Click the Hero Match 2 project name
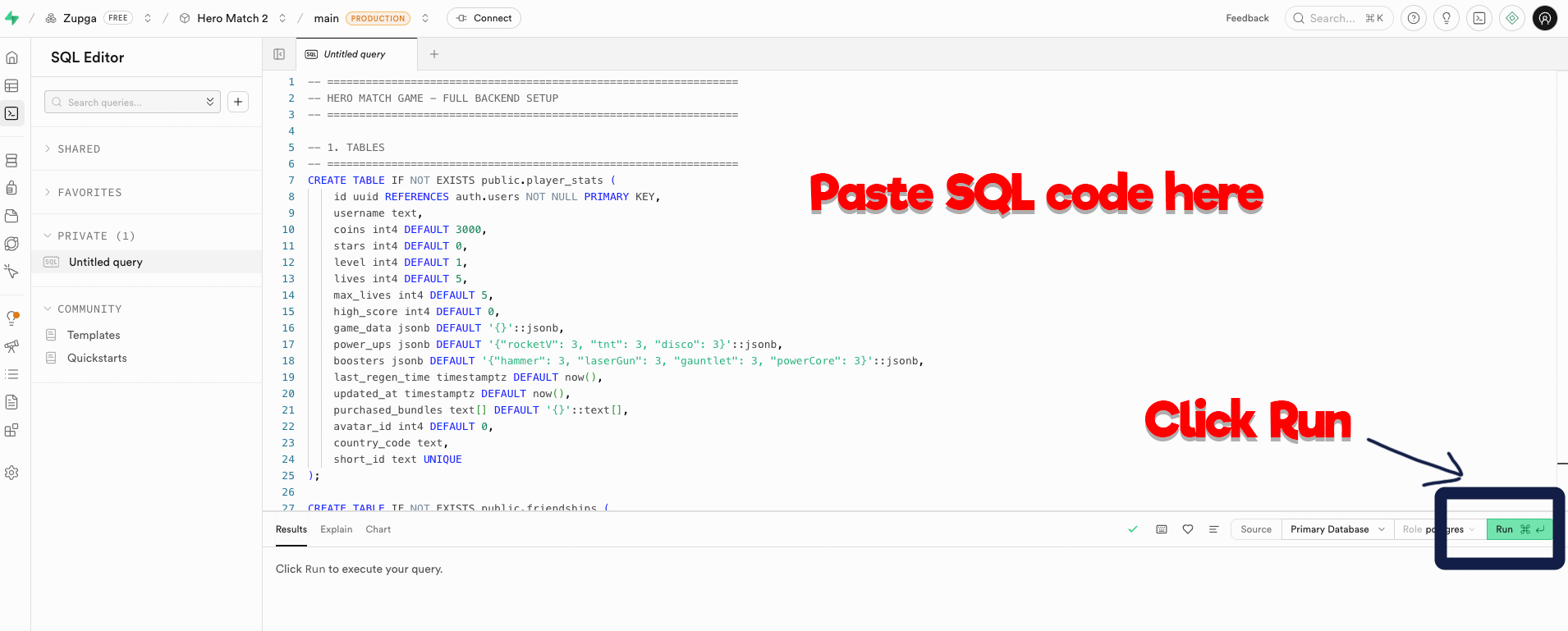The height and width of the screenshot is (631, 1568). (x=232, y=18)
